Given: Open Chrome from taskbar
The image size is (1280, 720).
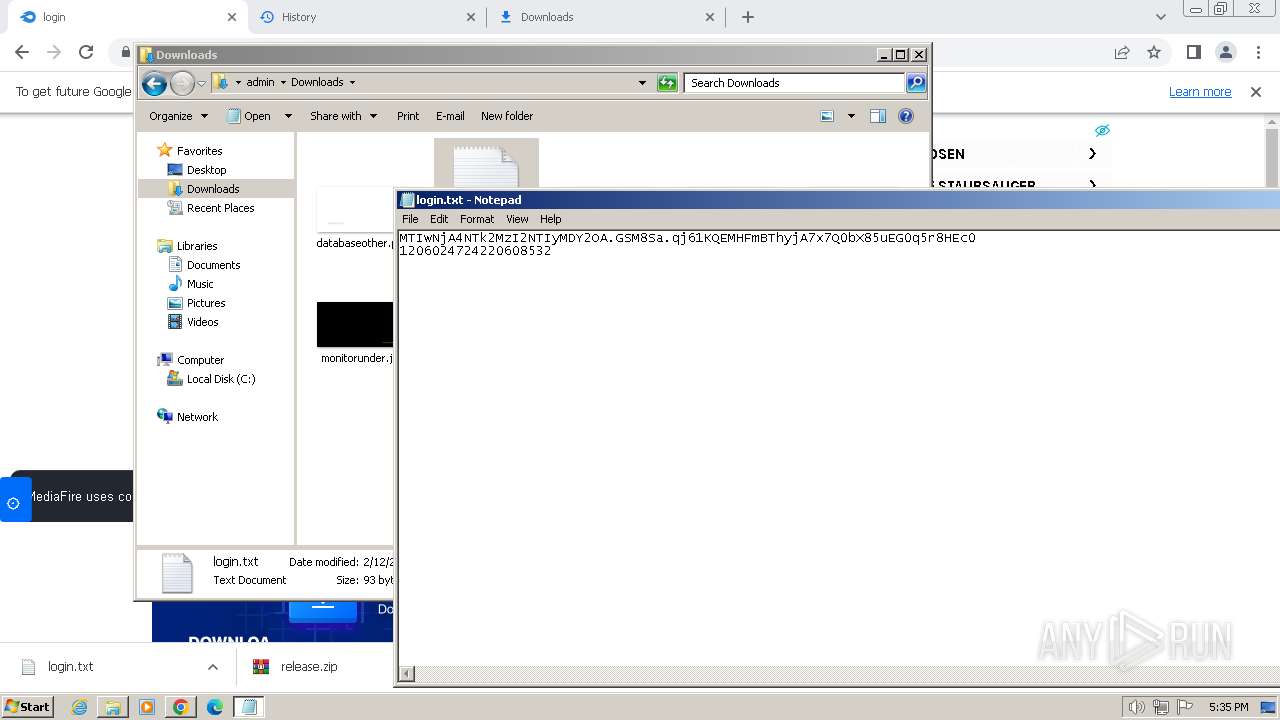Looking at the screenshot, I should tap(181, 707).
